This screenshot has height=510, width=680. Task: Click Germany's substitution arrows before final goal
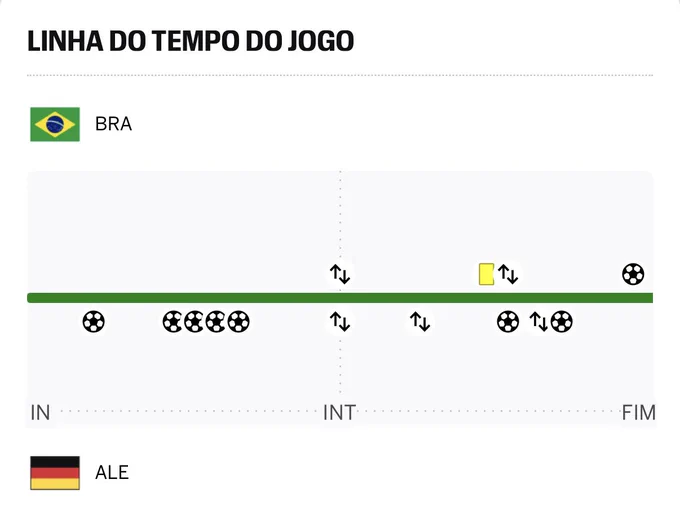539,322
